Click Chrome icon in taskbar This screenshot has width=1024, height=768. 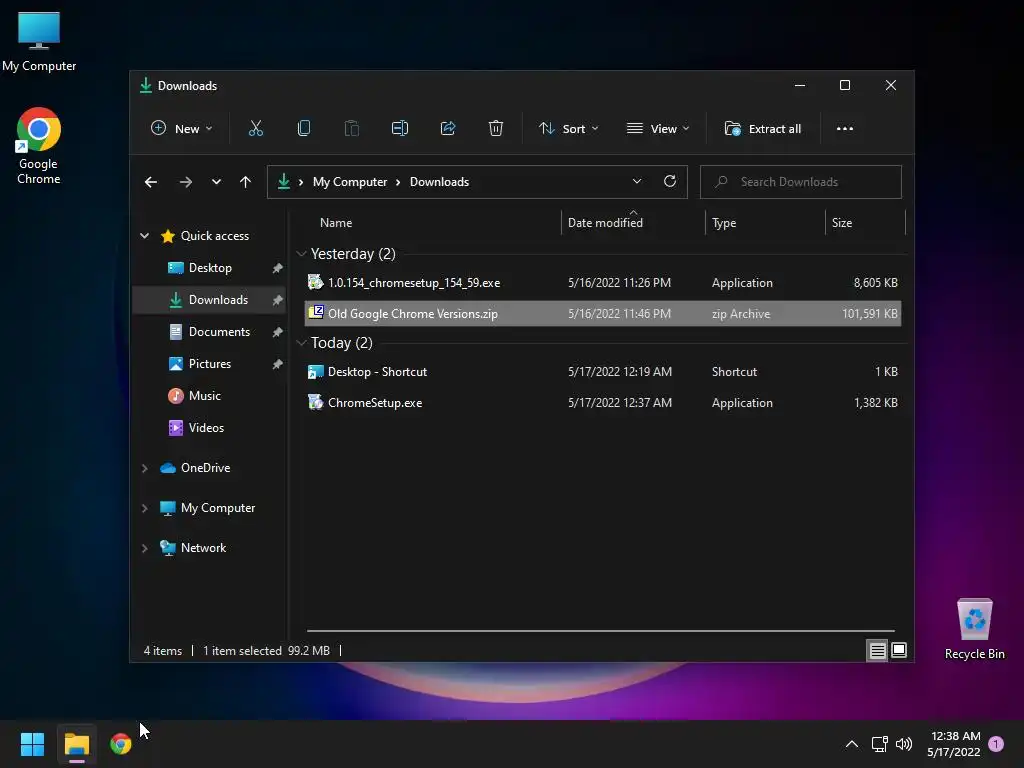[x=121, y=744]
